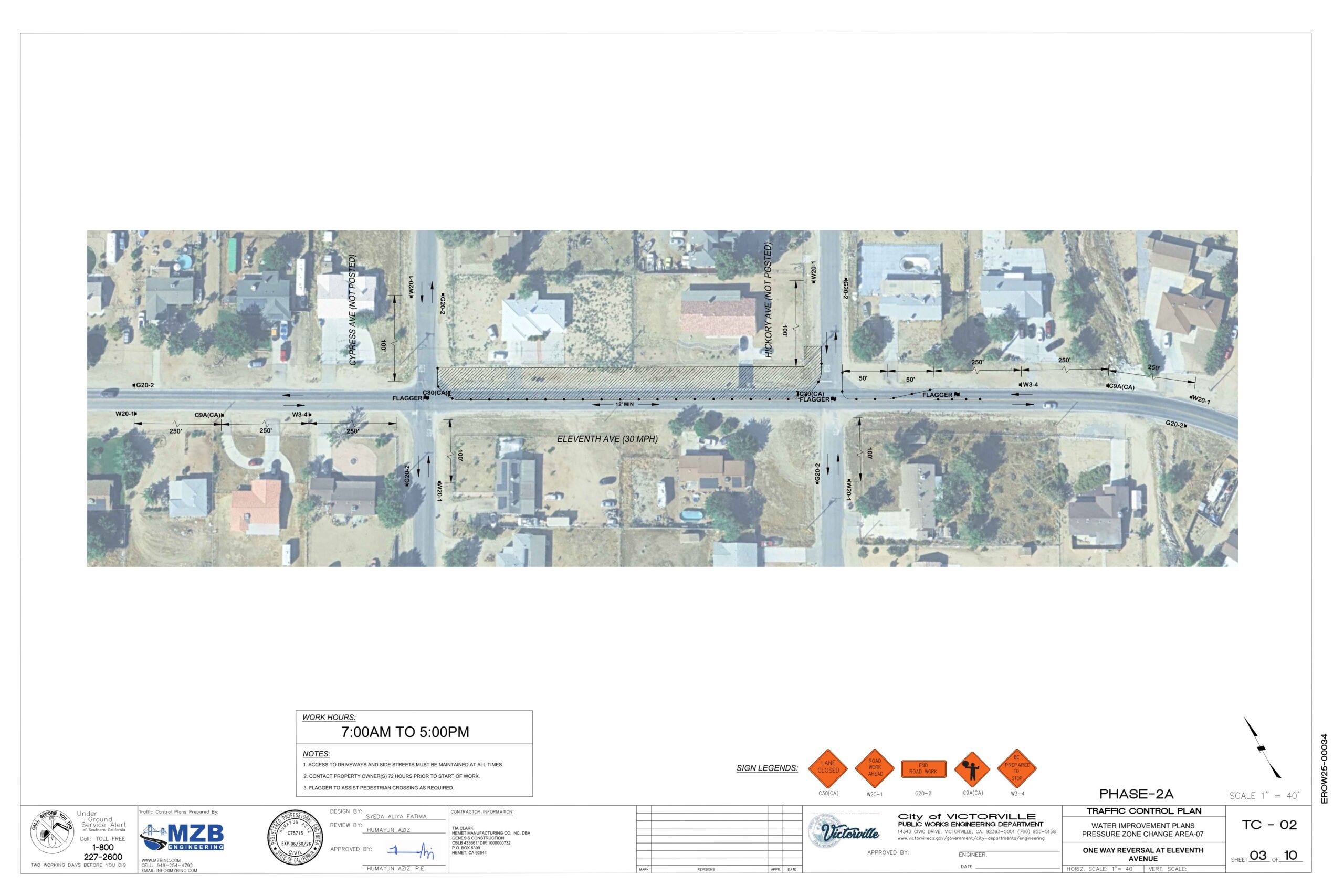Click the CYPRESS AVE (NOT POSTED) label
1344x896 pixels.
click(353, 310)
